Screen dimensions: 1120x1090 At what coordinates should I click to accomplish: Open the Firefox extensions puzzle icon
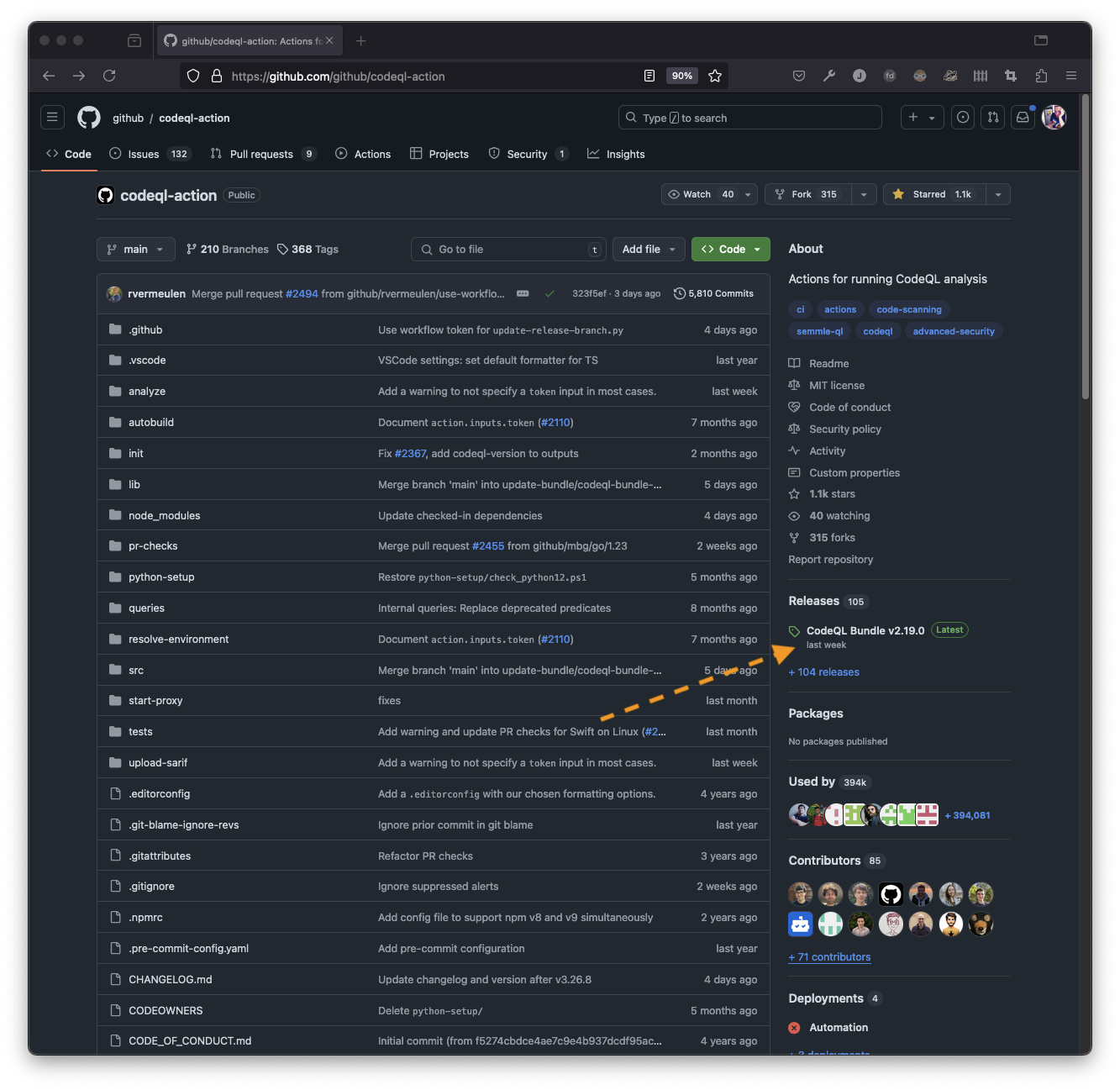pos(1041,76)
